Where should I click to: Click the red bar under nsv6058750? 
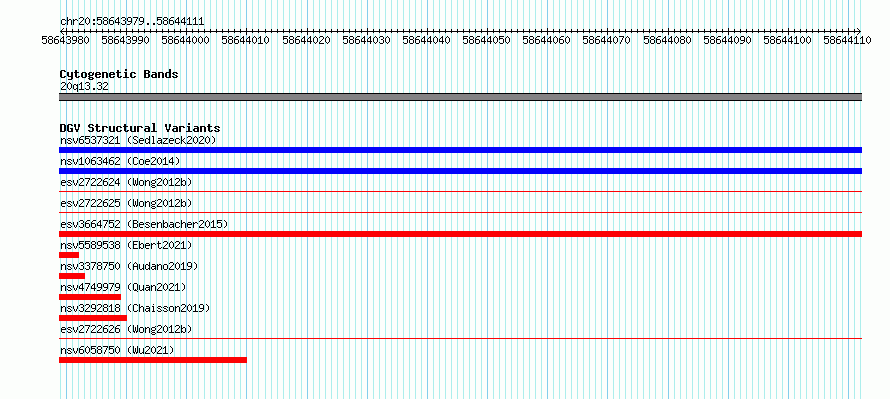pyautogui.click(x=153, y=360)
